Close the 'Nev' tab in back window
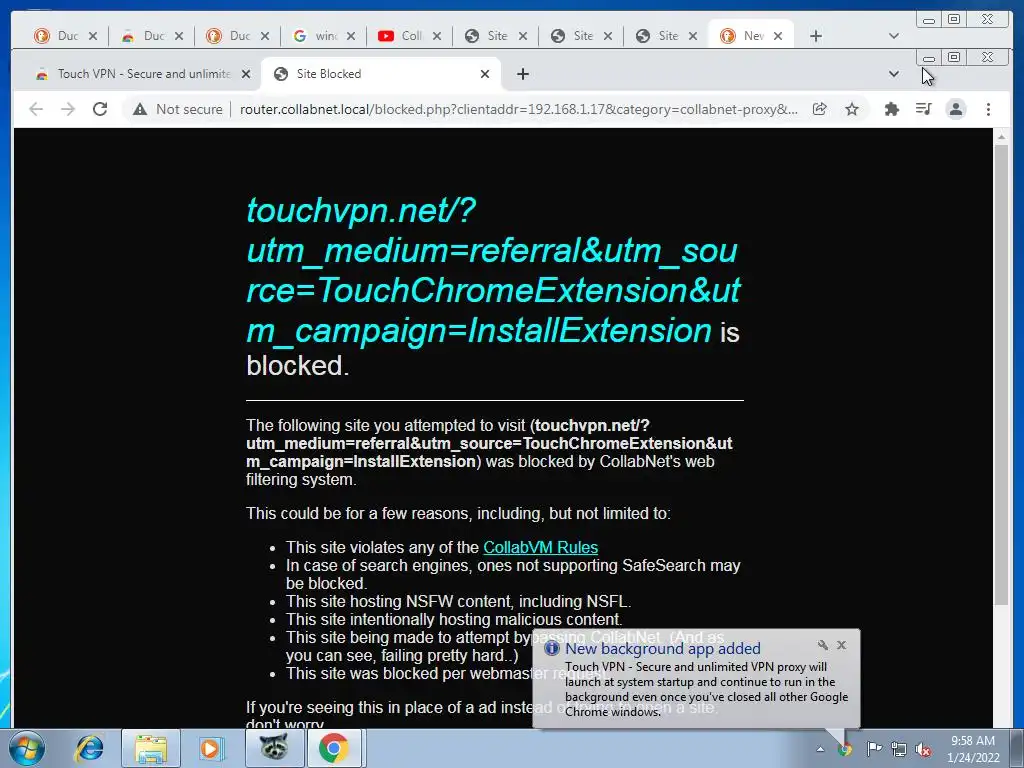The width and height of the screenshot is (1024, 768). click(778, 36)
